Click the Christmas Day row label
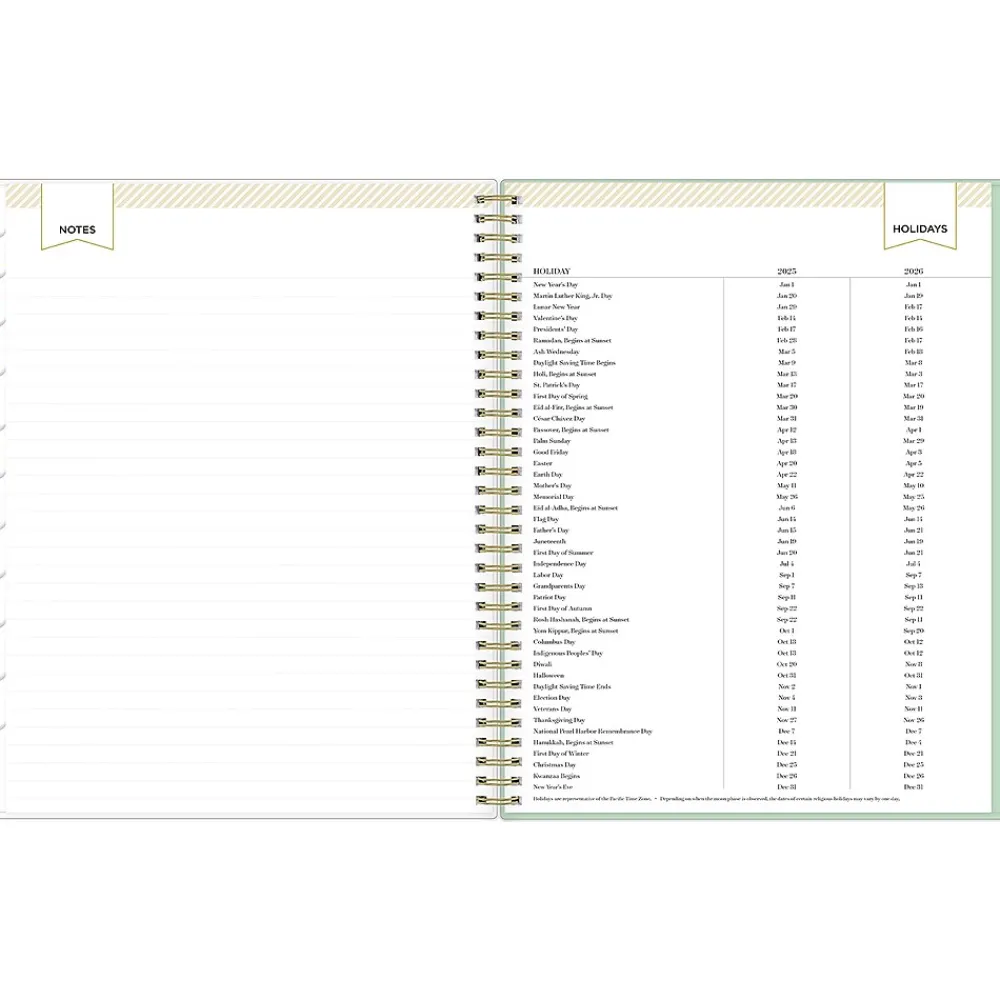Screen dimensions: 1000x1000 coord(554,765)
